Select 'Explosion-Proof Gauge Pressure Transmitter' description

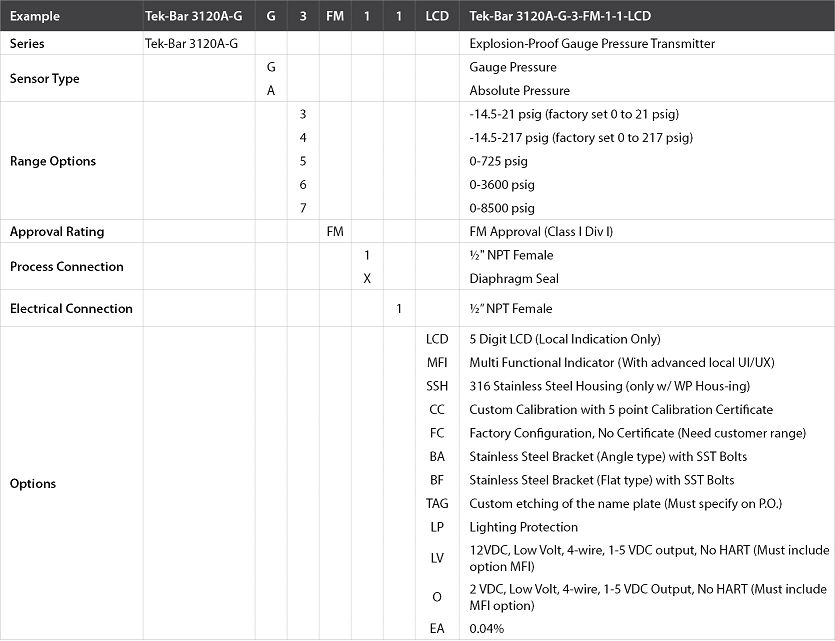click(592, 44)
